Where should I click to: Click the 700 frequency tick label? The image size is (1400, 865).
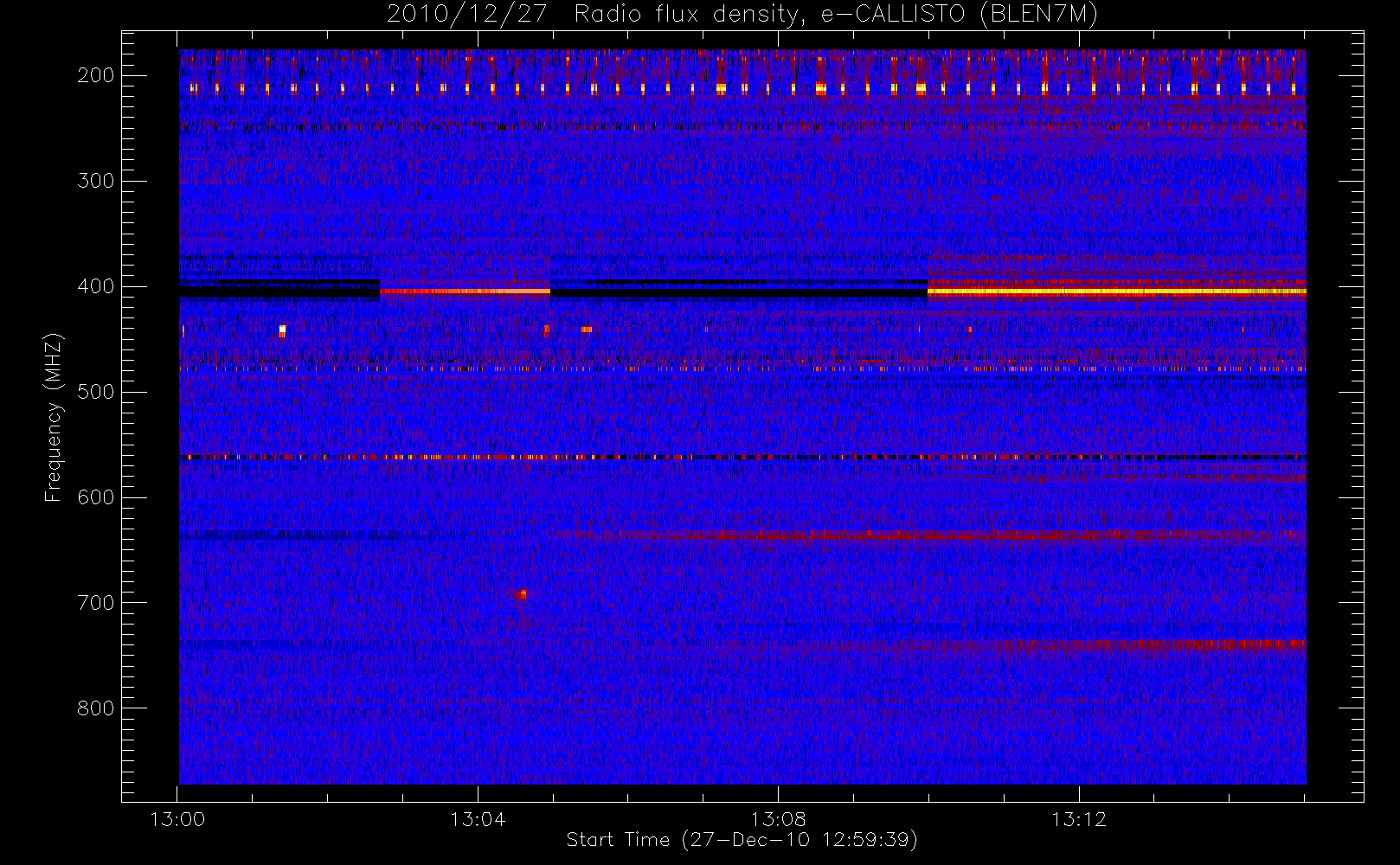coord(95,603)
